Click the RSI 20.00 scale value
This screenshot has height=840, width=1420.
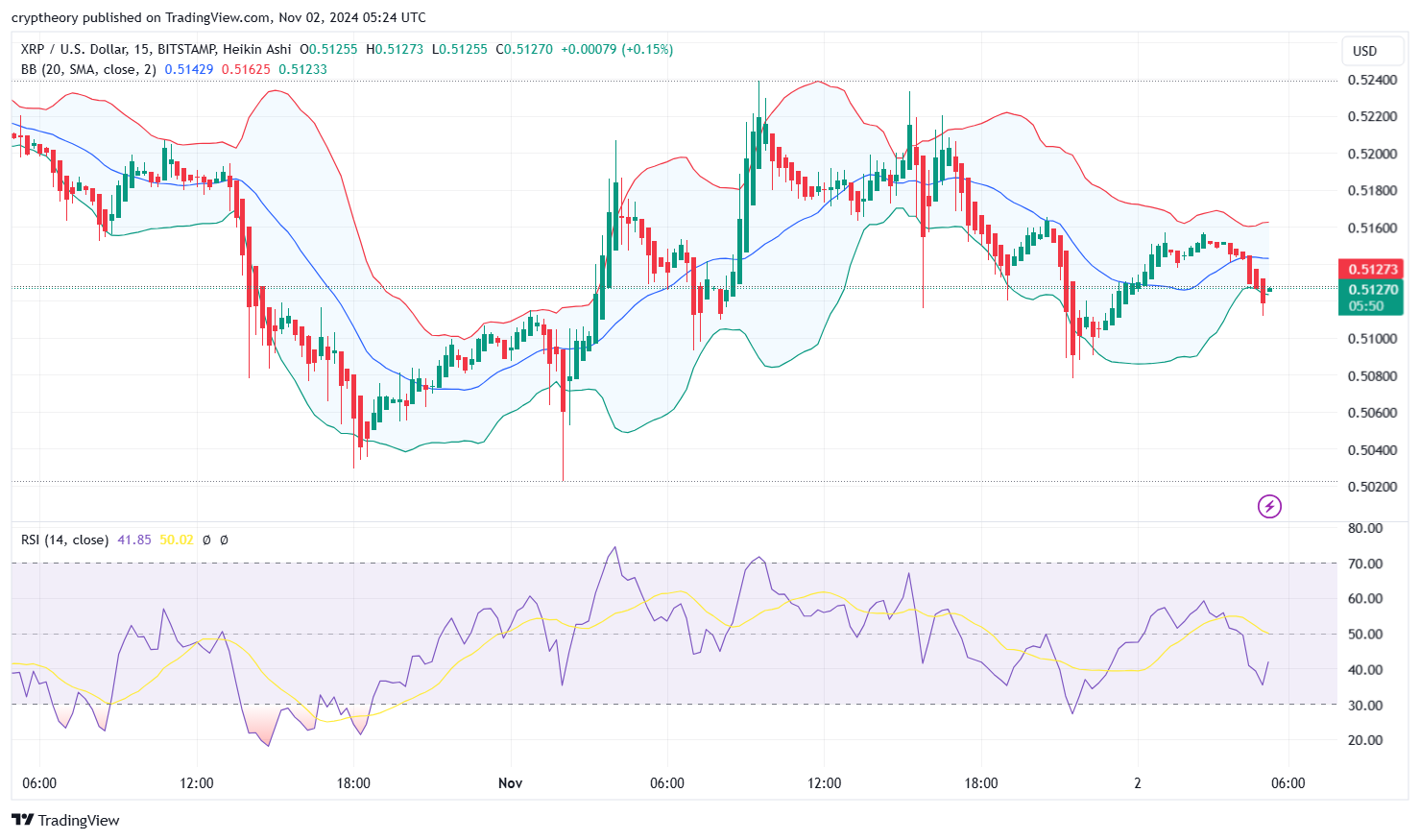pos(1365,740)
